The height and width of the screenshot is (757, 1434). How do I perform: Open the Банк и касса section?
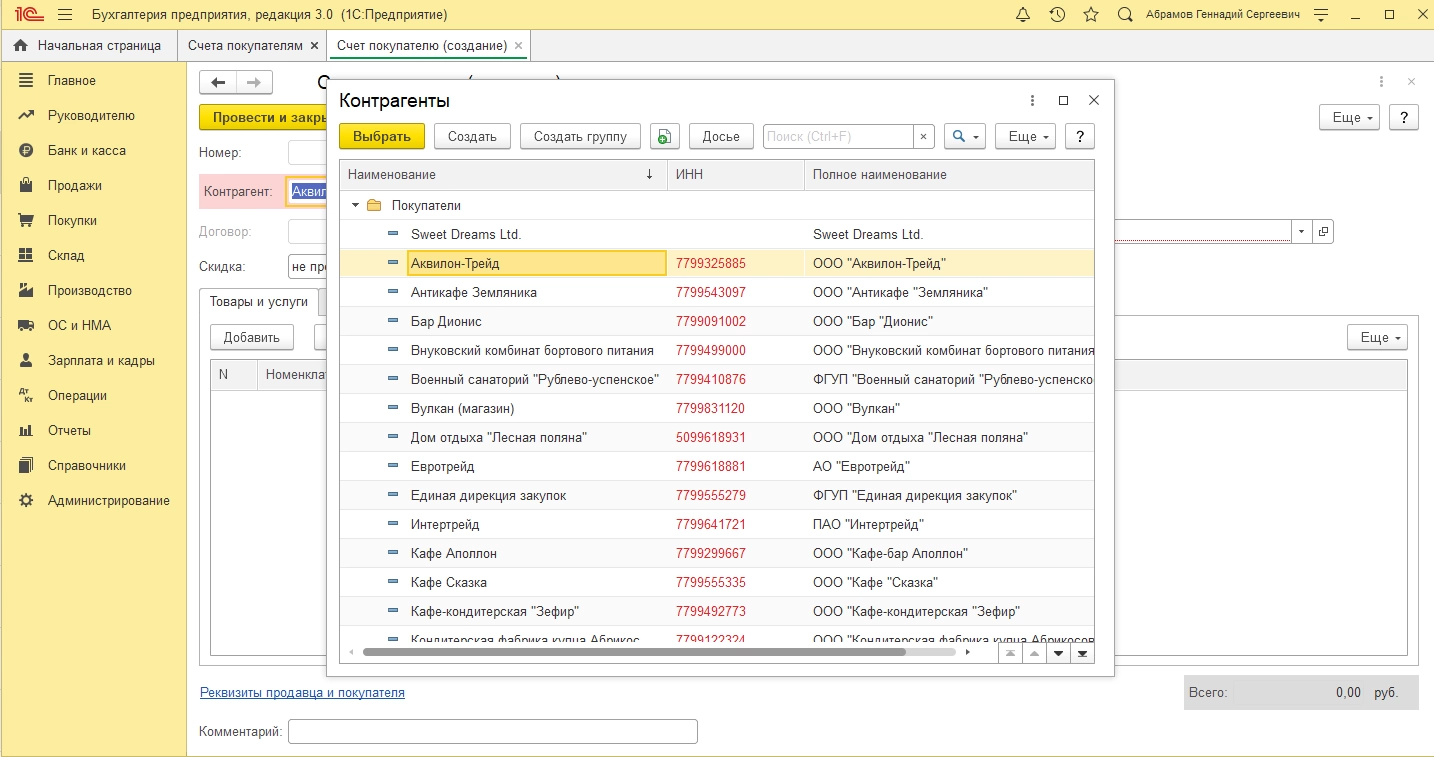click(x=87, y=150)
